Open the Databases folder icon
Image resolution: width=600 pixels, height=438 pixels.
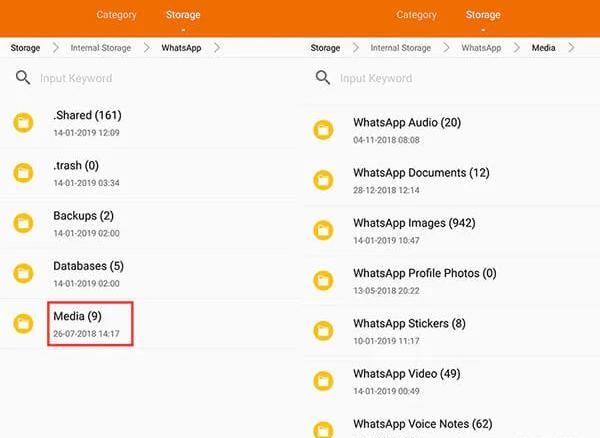click(x=23, y=273)
